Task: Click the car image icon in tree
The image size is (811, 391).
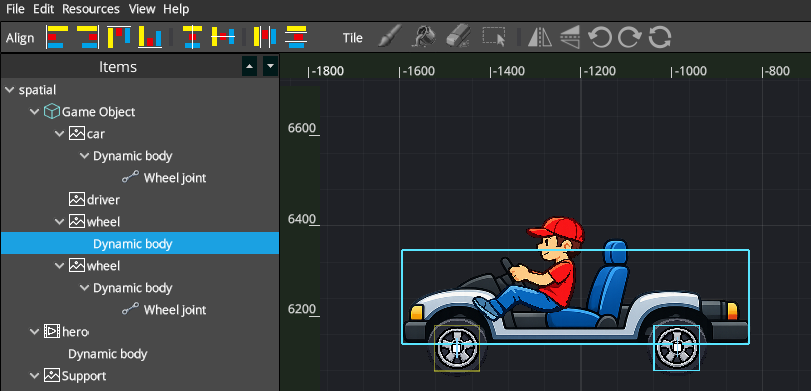Action: 77,133
